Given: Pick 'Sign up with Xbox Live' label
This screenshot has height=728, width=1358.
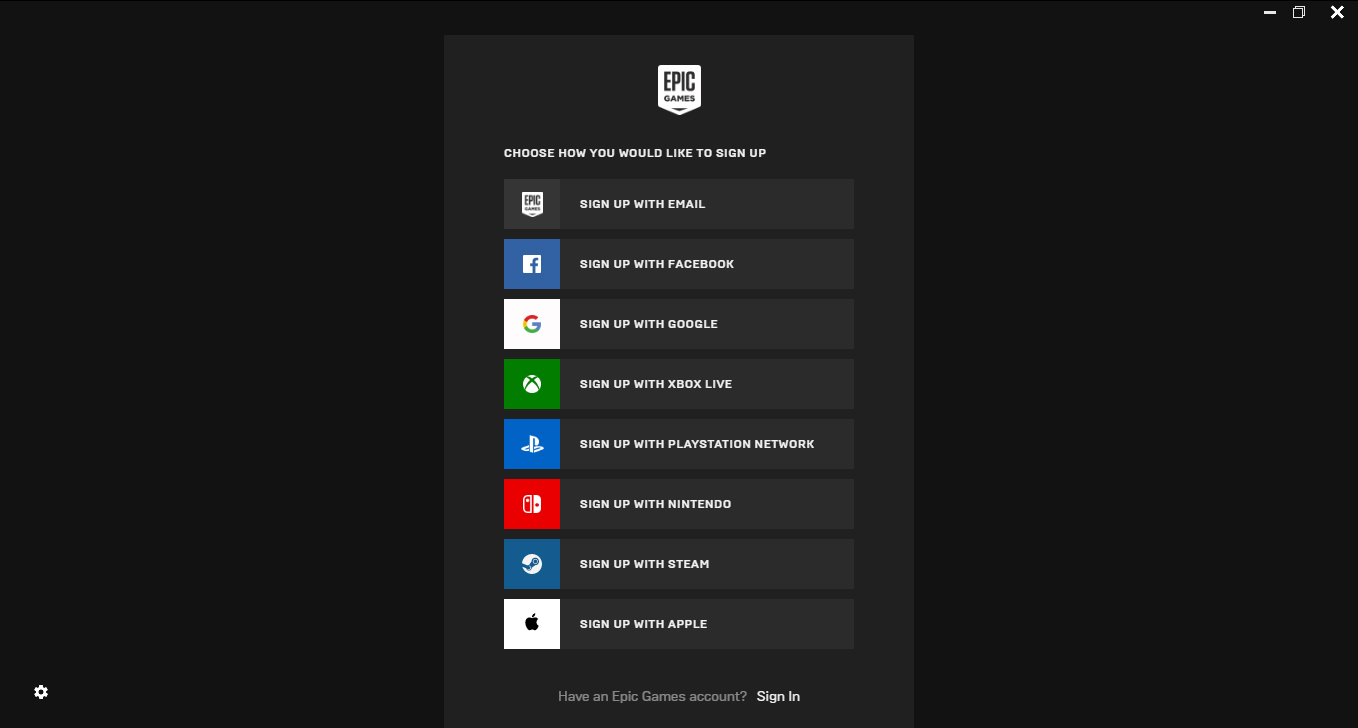Looking at the screenshot, I should (x=655, y=384).
